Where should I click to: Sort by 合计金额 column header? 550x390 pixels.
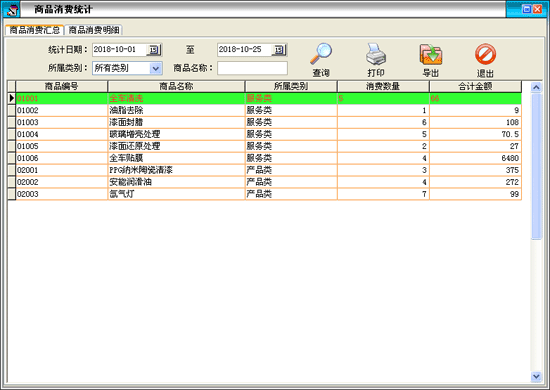475,86
